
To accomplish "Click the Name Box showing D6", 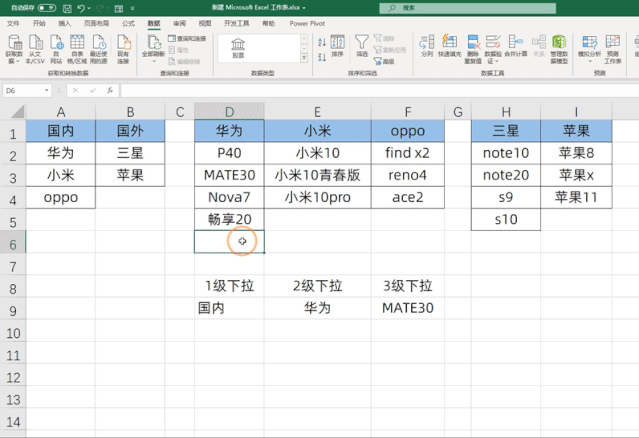I will pyautogui.click(x=24, y=90).
